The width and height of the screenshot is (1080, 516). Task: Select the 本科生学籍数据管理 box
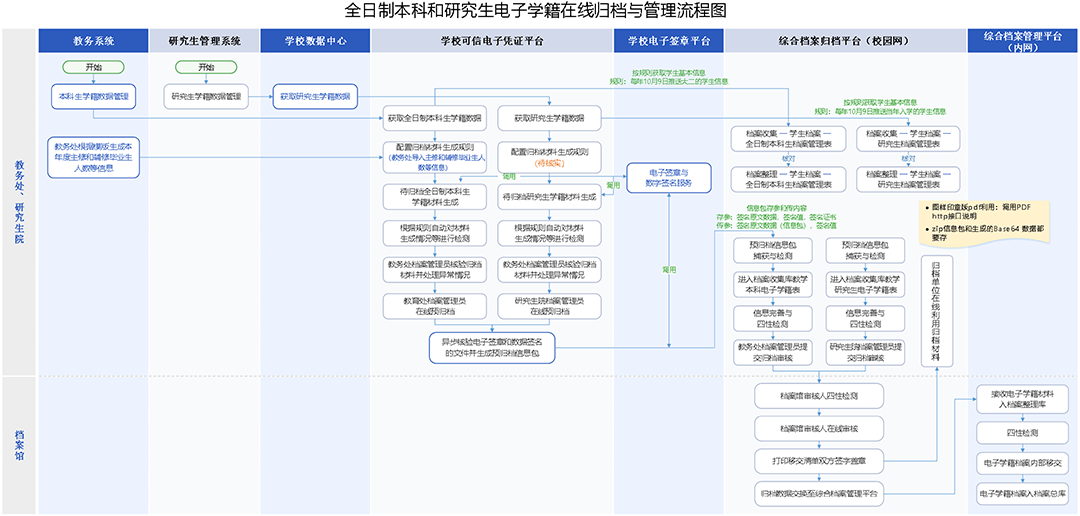tap(94, 96)
